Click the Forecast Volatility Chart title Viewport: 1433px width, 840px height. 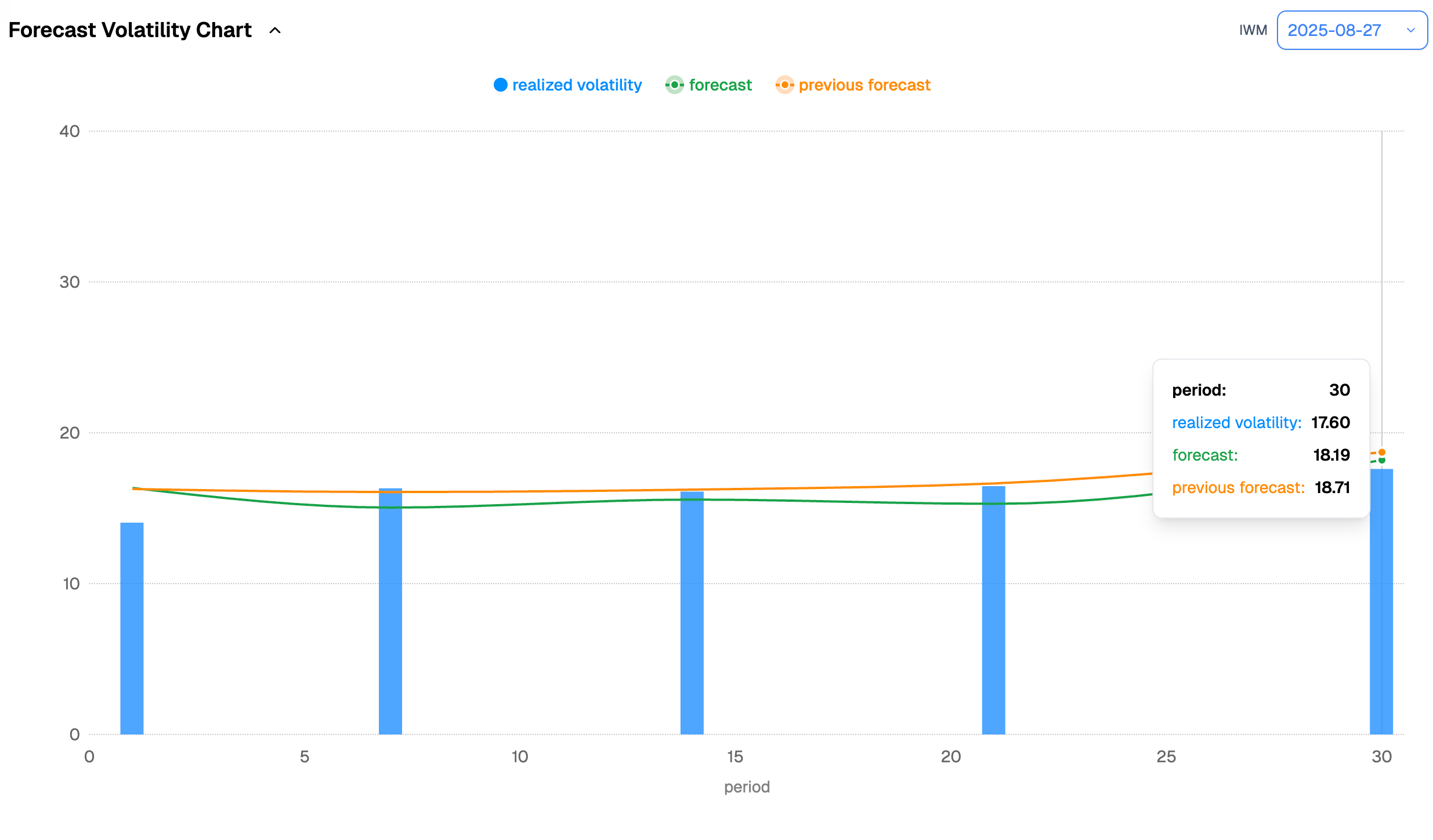130,30
